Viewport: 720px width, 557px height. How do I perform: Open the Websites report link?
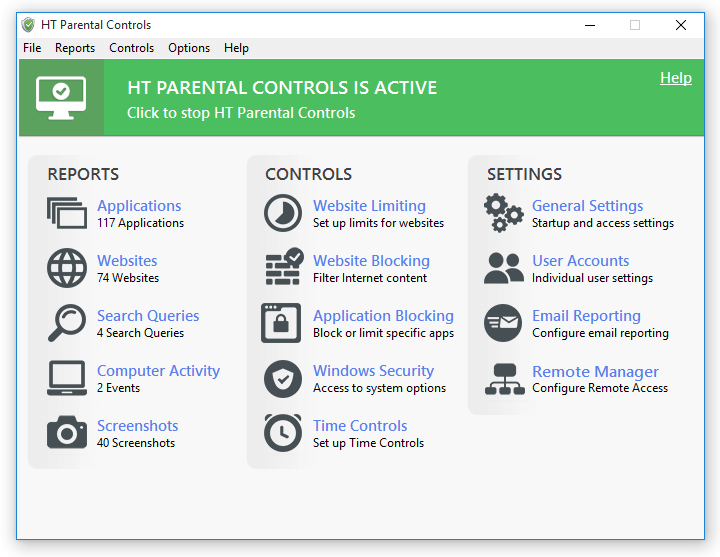point(127,261)
